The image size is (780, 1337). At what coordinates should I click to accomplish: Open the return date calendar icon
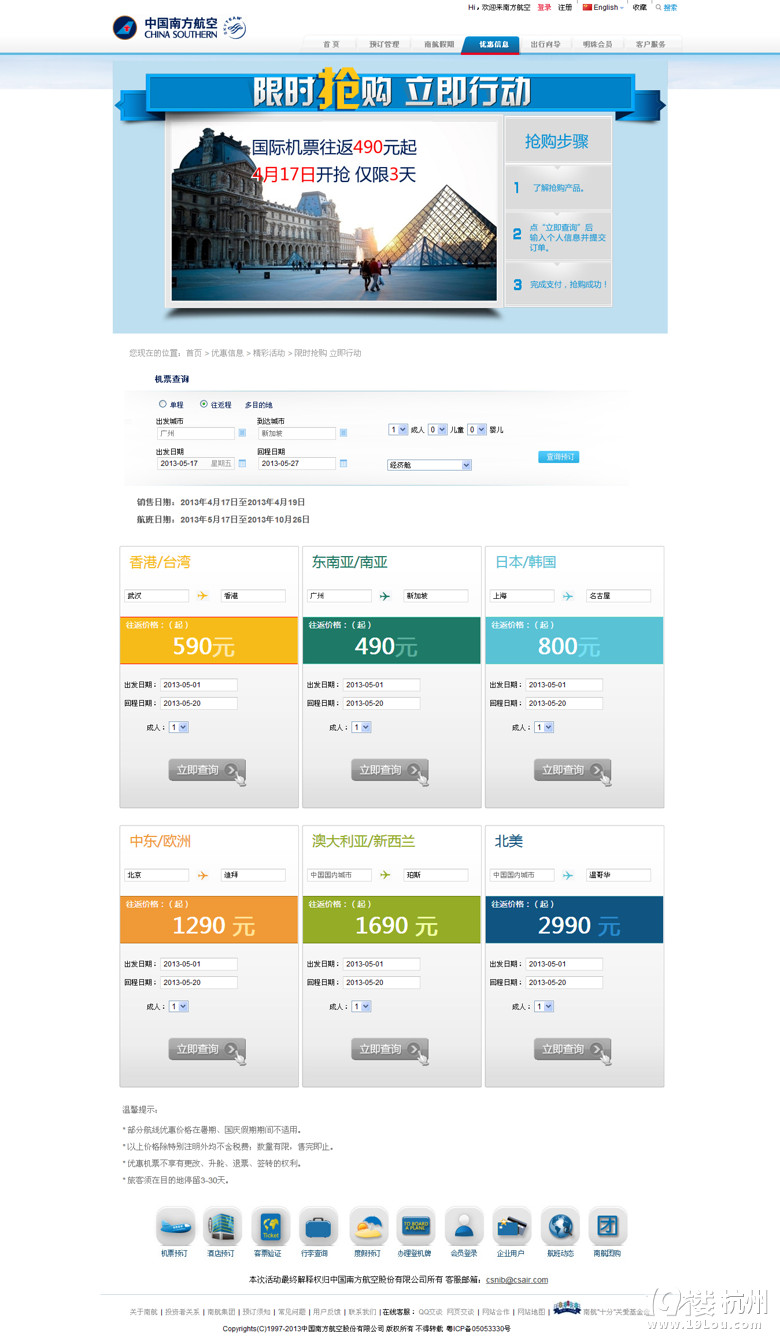pos(343,463)
